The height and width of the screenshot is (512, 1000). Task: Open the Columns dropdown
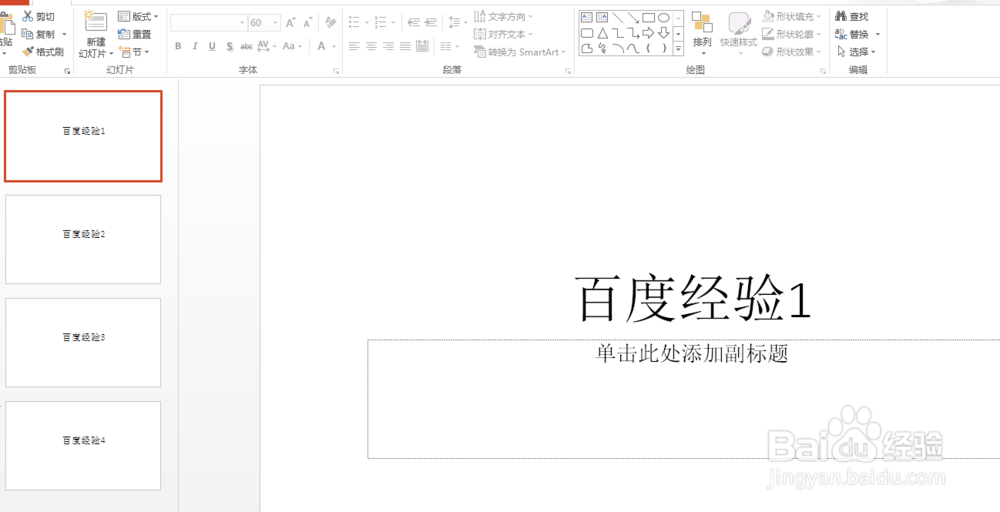click(x=450, y=46)
